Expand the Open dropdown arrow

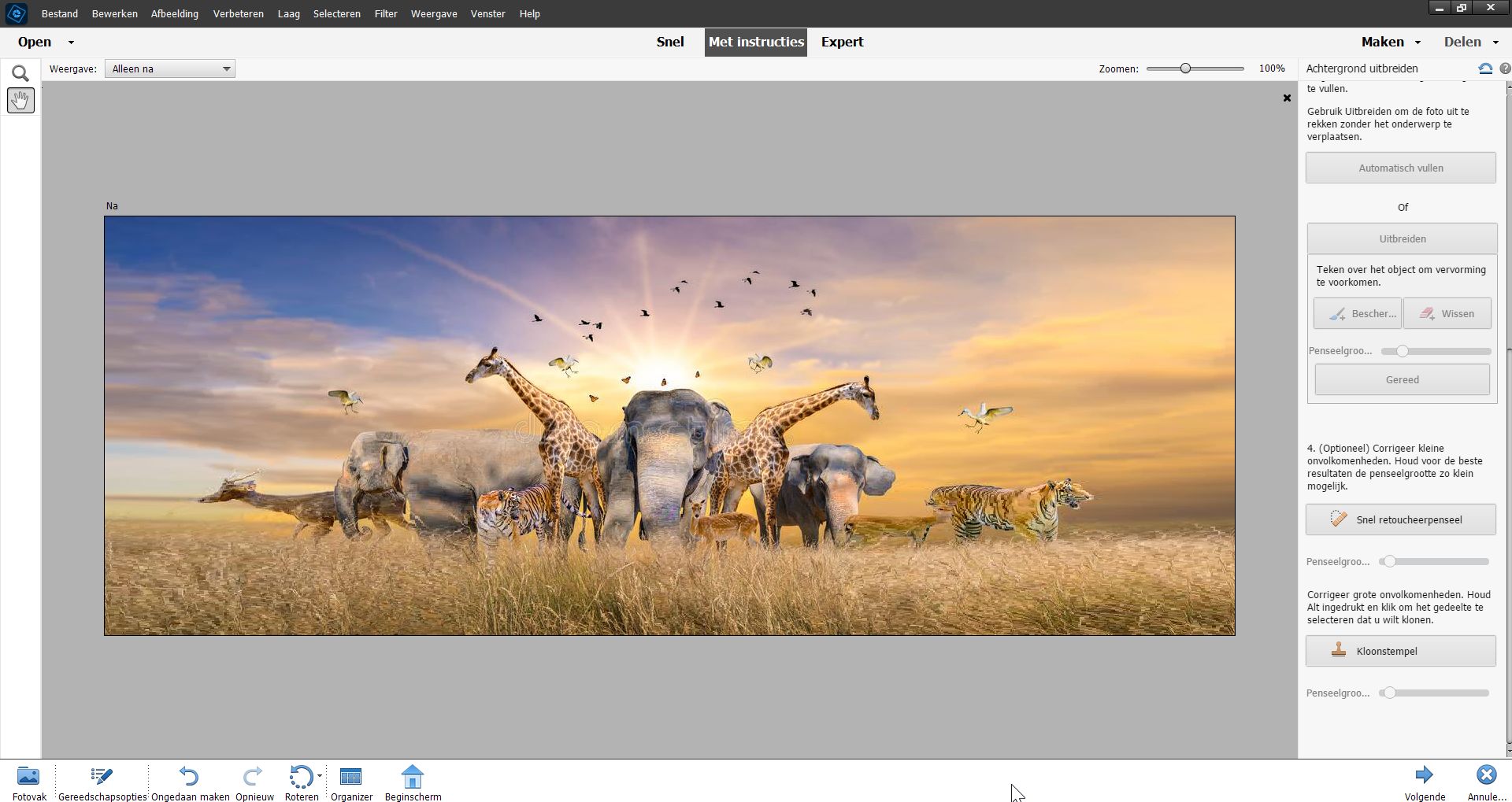tap(71, 43)
